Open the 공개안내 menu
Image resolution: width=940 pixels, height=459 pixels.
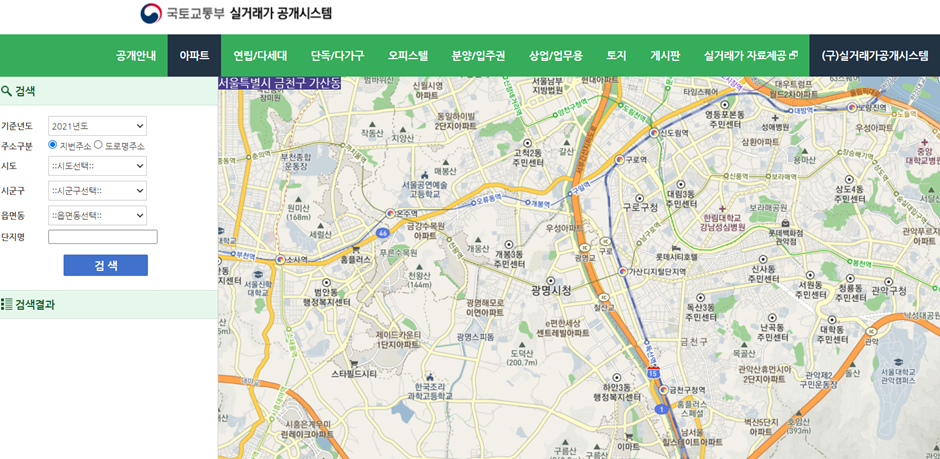136,56
